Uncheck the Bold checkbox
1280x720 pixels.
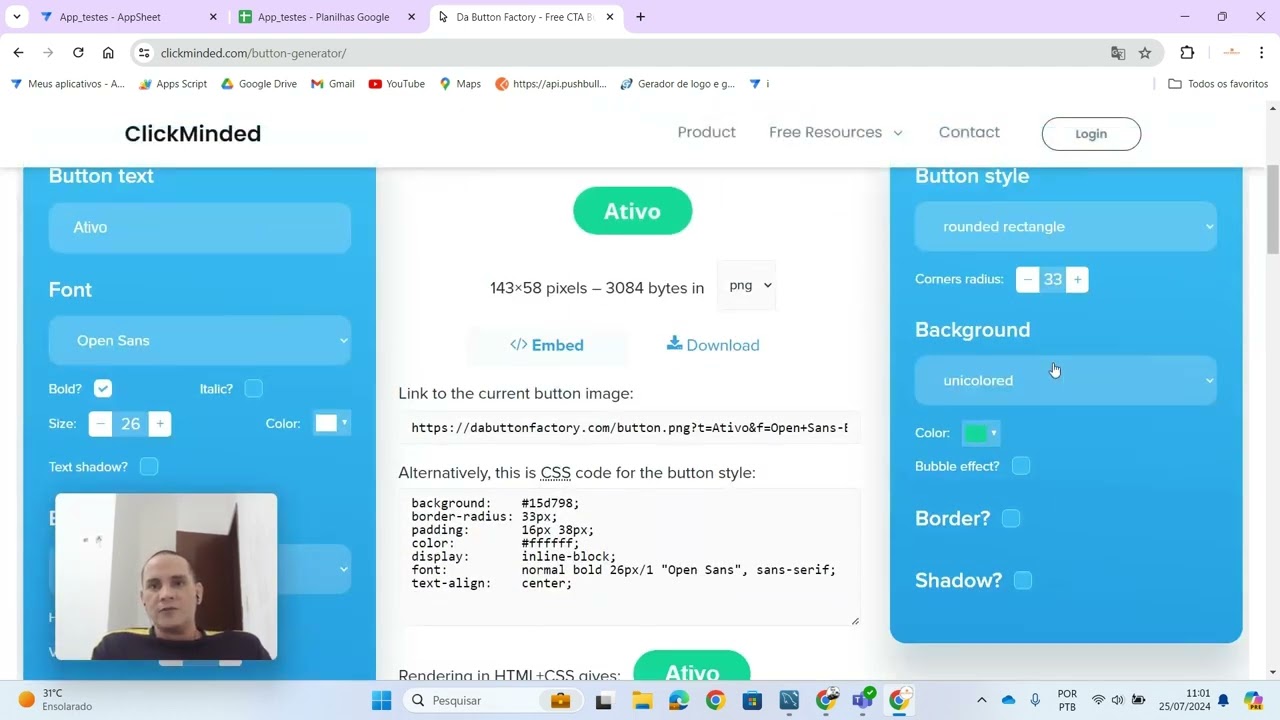[x=103, y=389]
